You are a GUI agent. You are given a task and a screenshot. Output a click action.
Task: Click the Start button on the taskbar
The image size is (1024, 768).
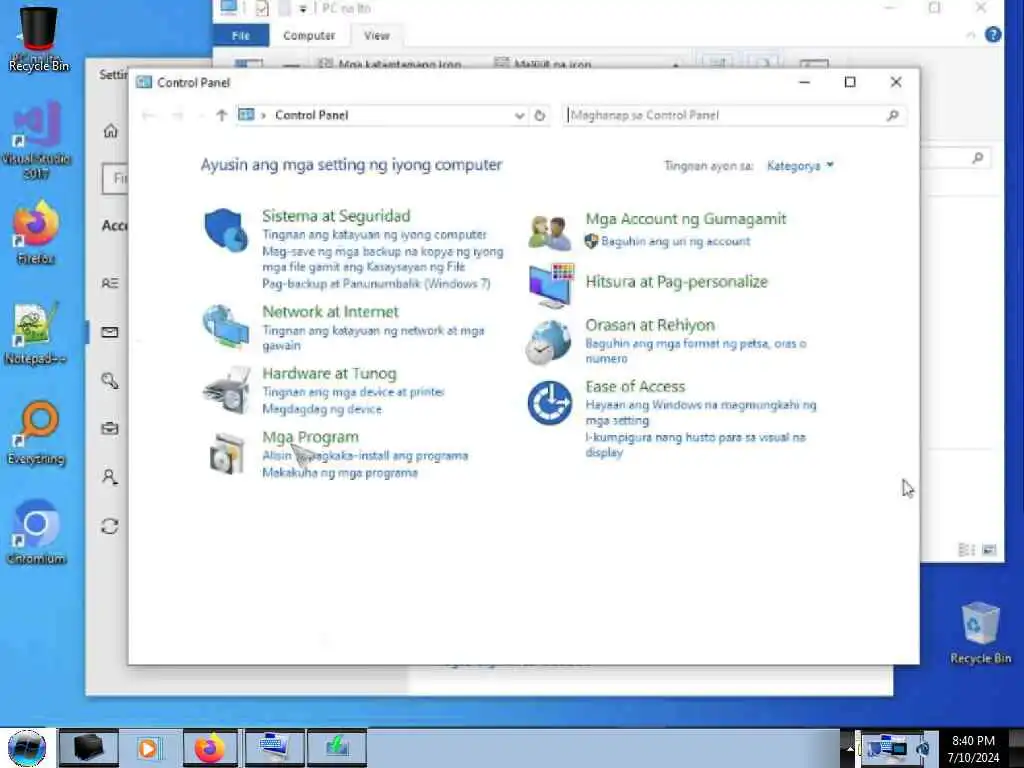point(27,748)
